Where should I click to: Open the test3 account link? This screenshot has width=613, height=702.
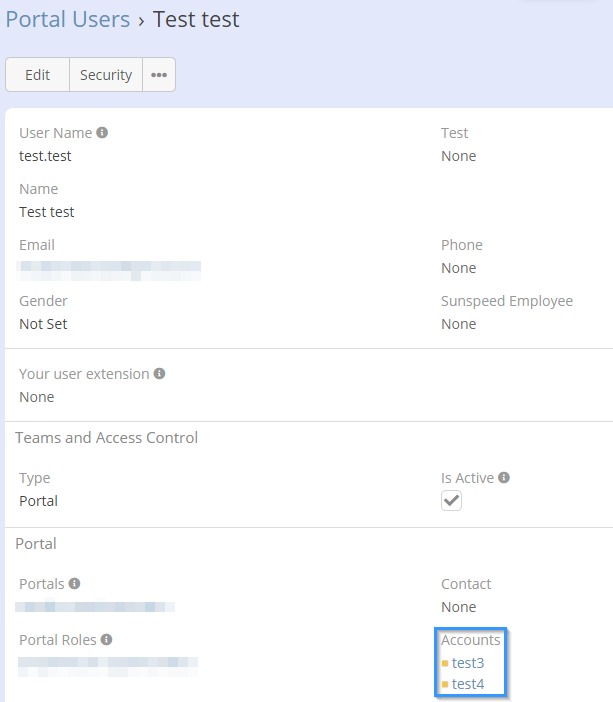pos(468,662)
